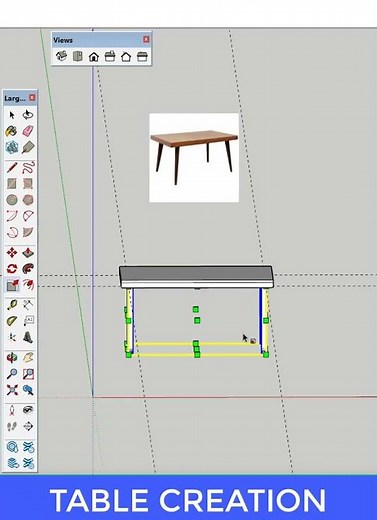Close the Large Tool Set toolbar
The width and height of the screenshot is (377, 520).
point(32,98)
